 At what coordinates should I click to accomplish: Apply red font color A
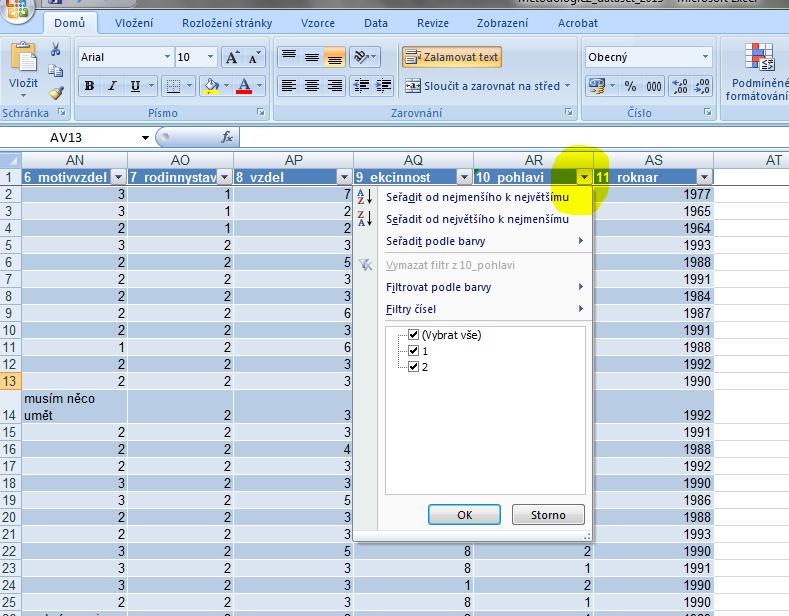tap(244, 87)
